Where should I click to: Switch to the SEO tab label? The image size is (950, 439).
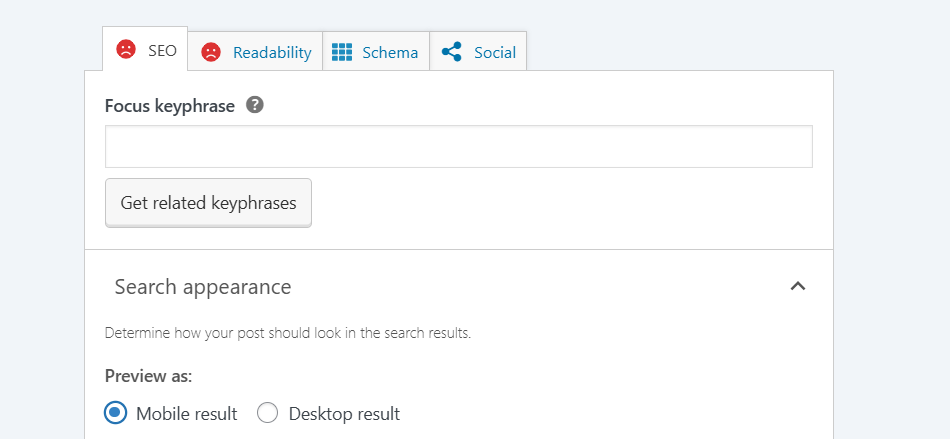(162, 51)
